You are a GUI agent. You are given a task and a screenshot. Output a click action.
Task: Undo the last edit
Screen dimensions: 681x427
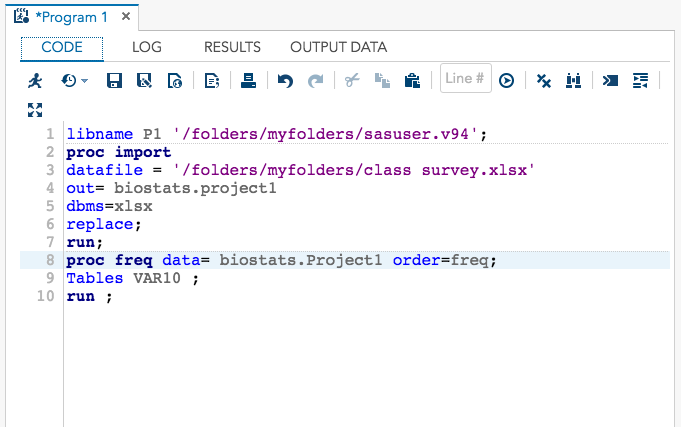pos(285,81)
